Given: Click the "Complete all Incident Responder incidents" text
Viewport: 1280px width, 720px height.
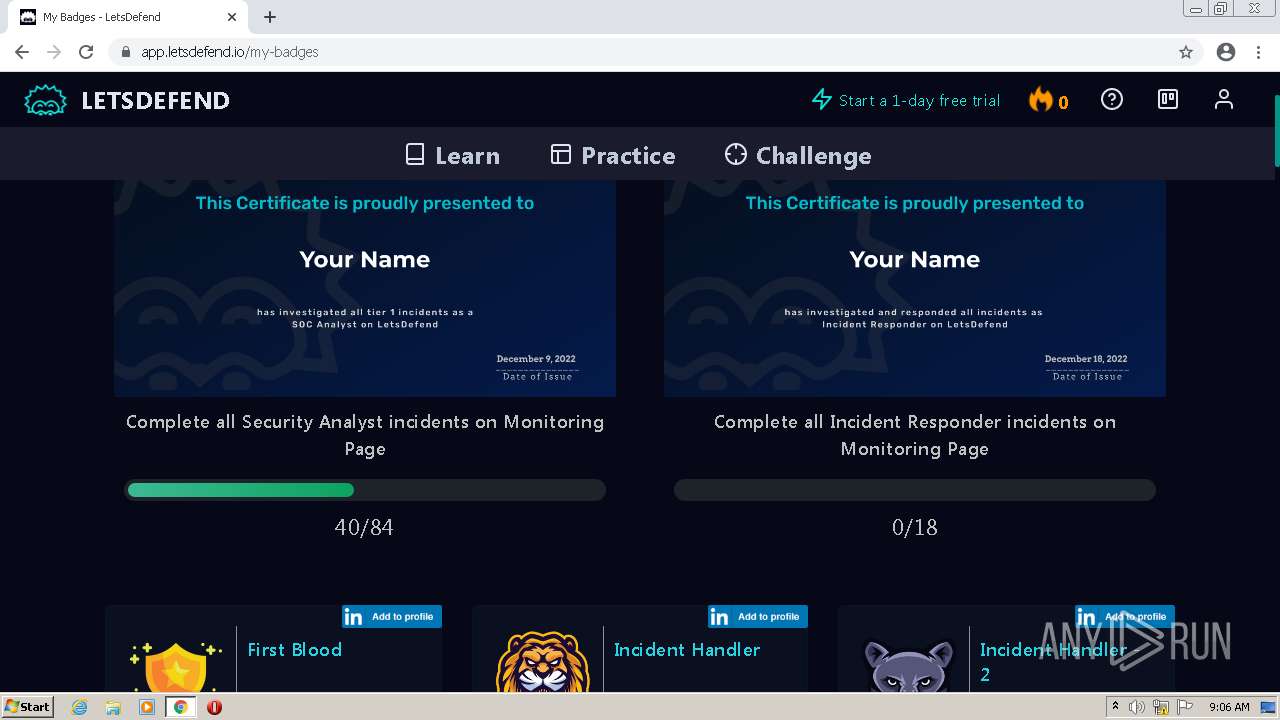Looking at the screenshot, I should pyautogui.click(x=915, y=435).
